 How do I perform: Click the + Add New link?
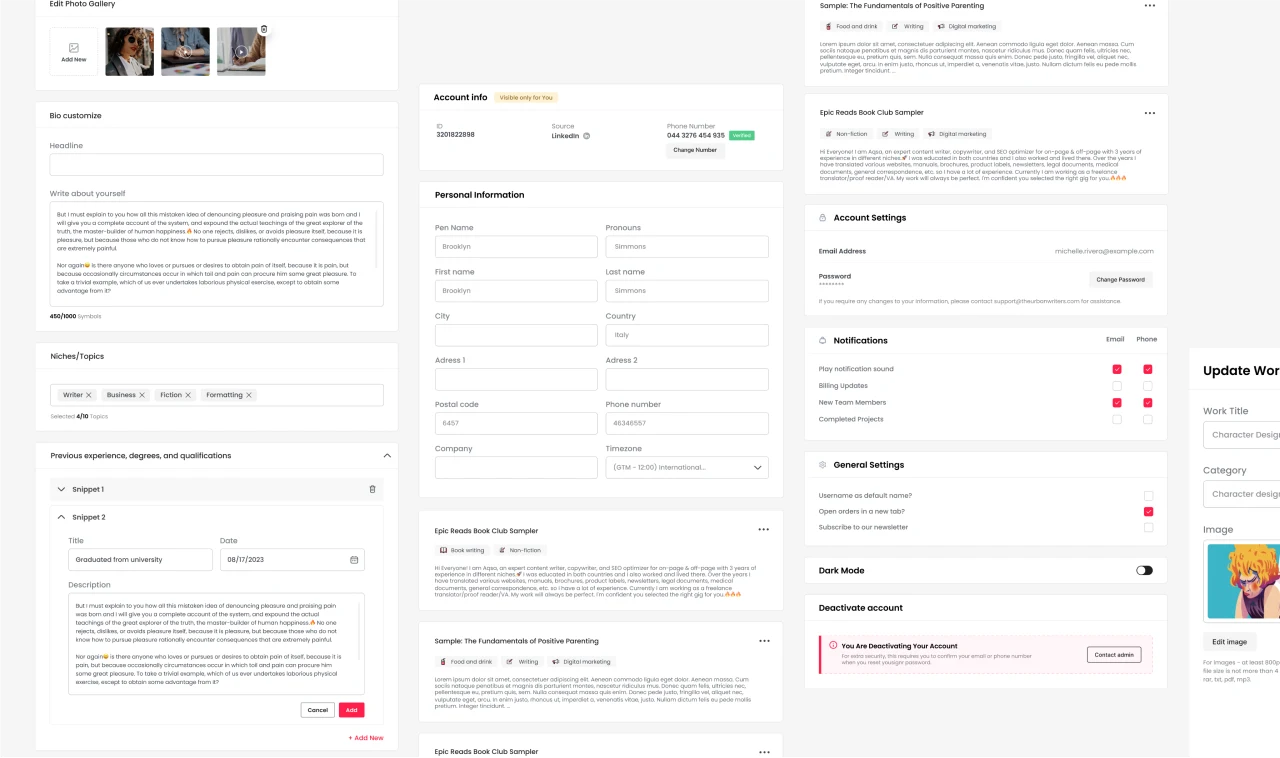click(x=366, y=738)
